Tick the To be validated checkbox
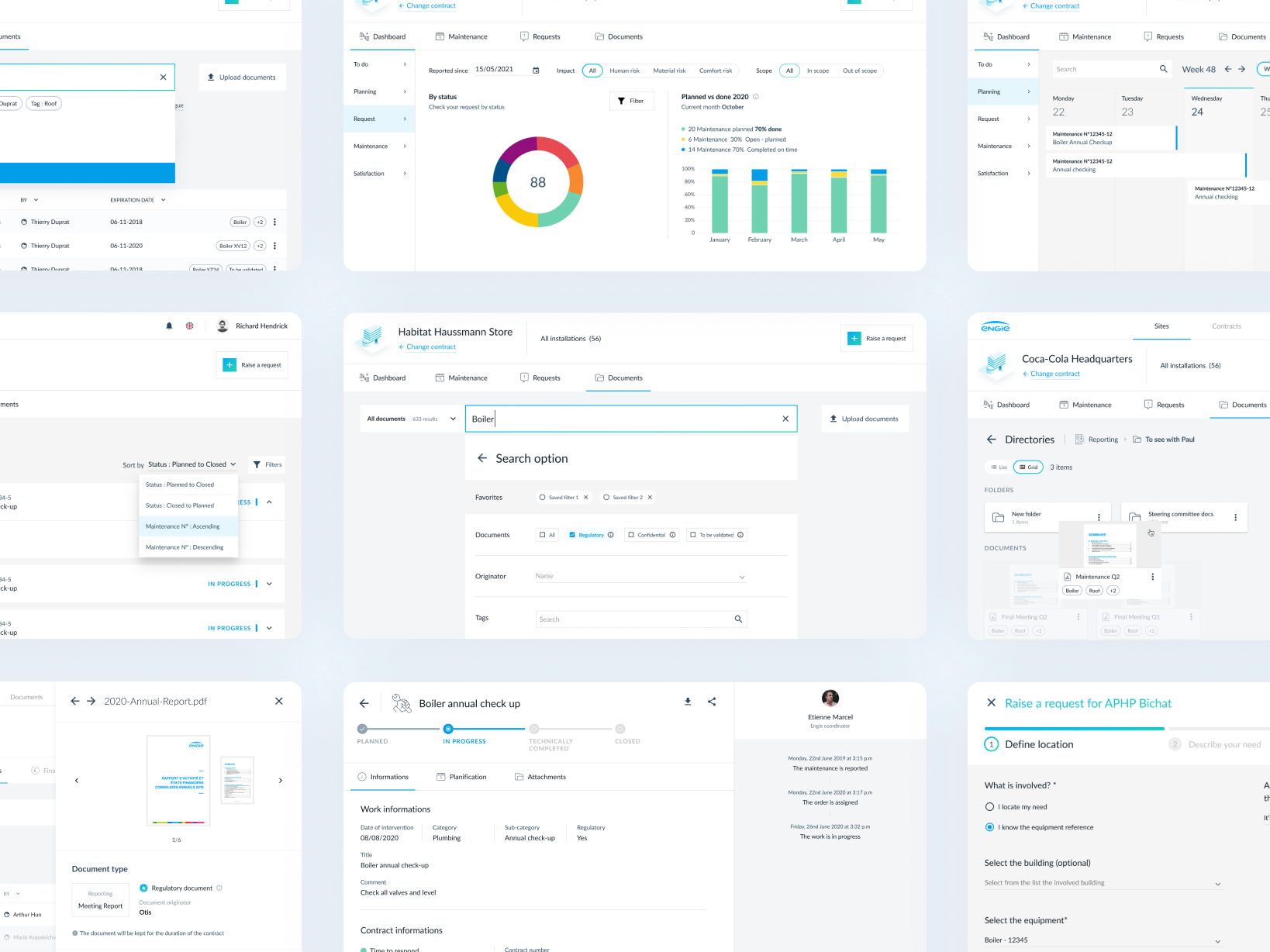Viewport: 1270px width, 952px height. 693,535
